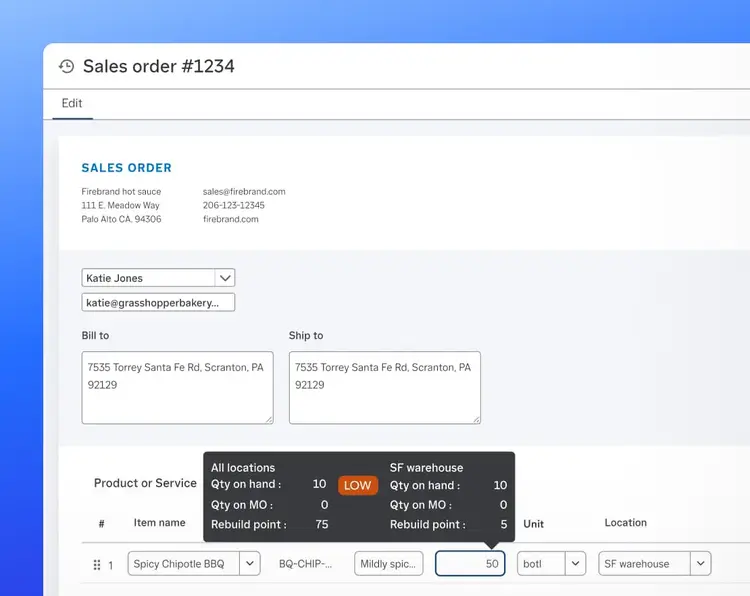
Task: Click the Sales order #1234 title
Action: click(x=159, y=66)
